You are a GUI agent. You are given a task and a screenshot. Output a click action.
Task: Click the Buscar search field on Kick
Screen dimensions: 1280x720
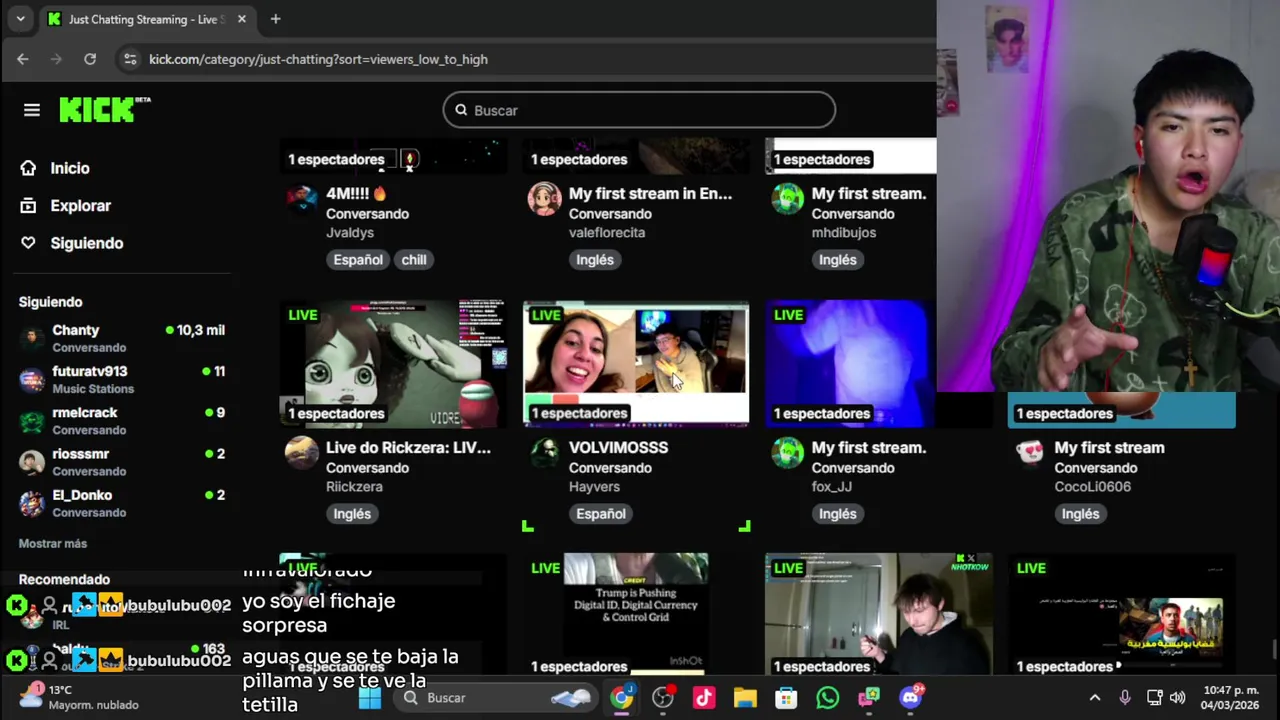[x=639, y=110]
